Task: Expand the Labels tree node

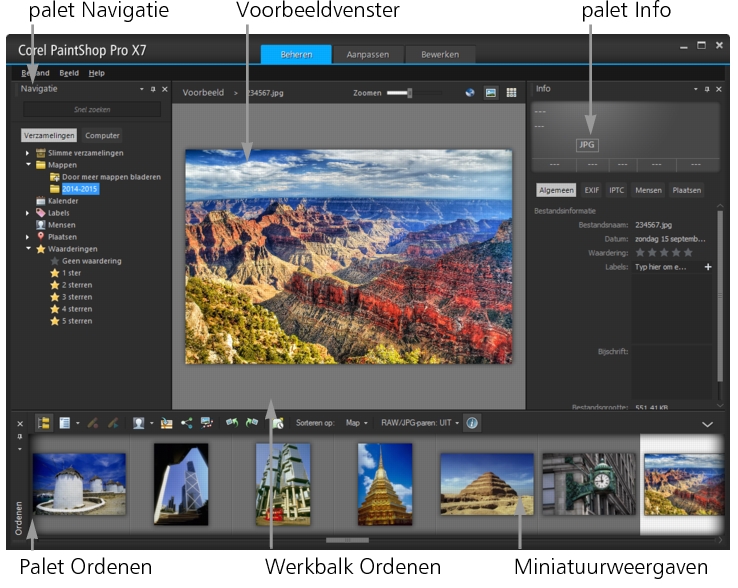Action: click(27, 213)
